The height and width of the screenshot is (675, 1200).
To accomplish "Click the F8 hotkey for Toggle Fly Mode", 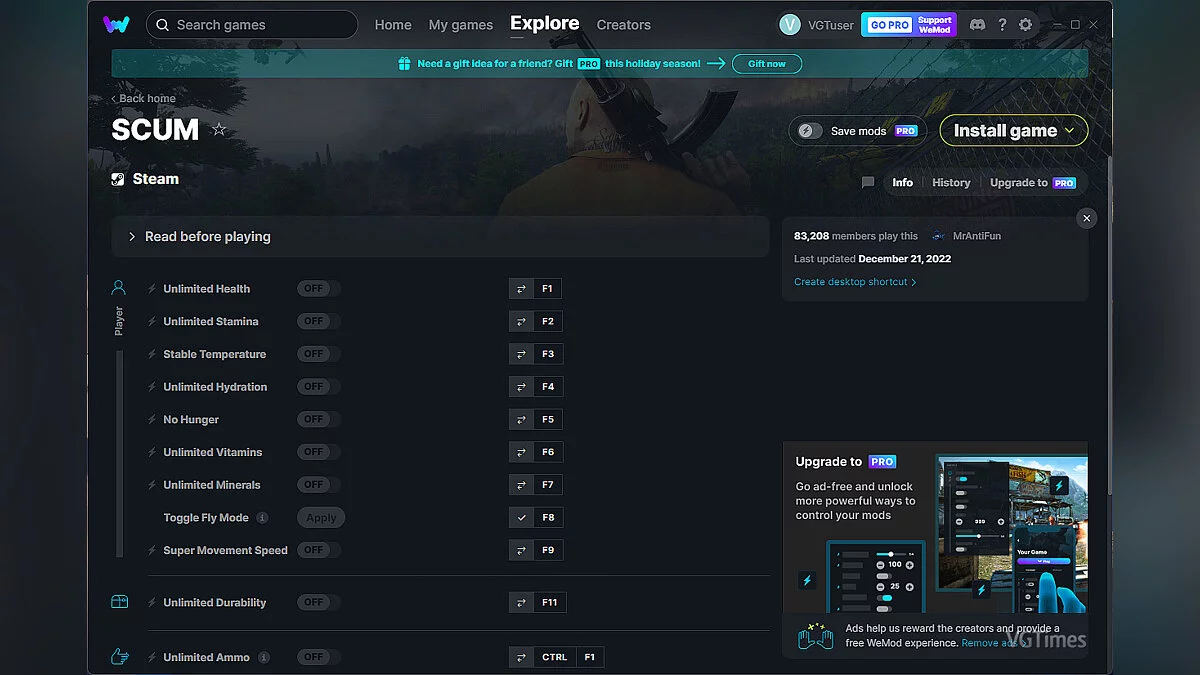I will [548, 518].
